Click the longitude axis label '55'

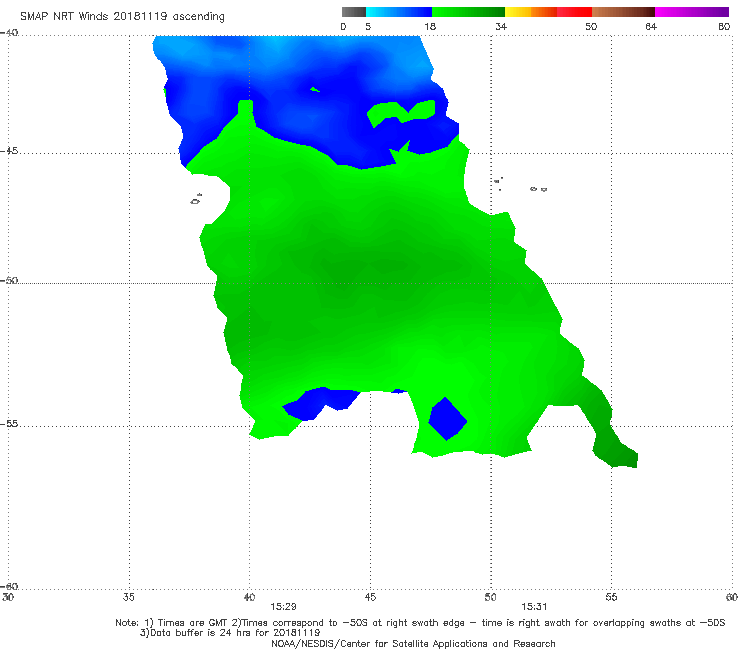pyautogui.click(x=611, y=598)
